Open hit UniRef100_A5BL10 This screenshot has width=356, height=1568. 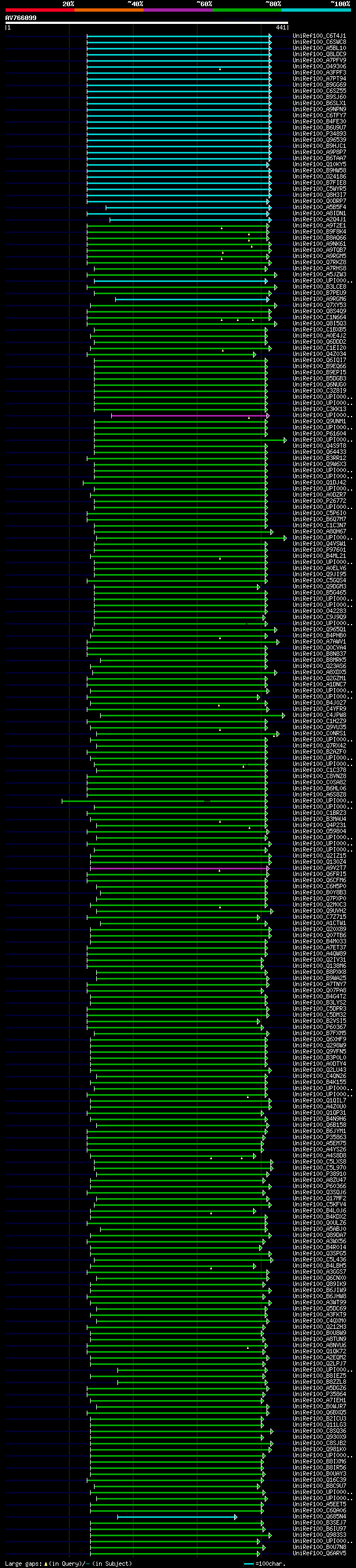[319, 48]
